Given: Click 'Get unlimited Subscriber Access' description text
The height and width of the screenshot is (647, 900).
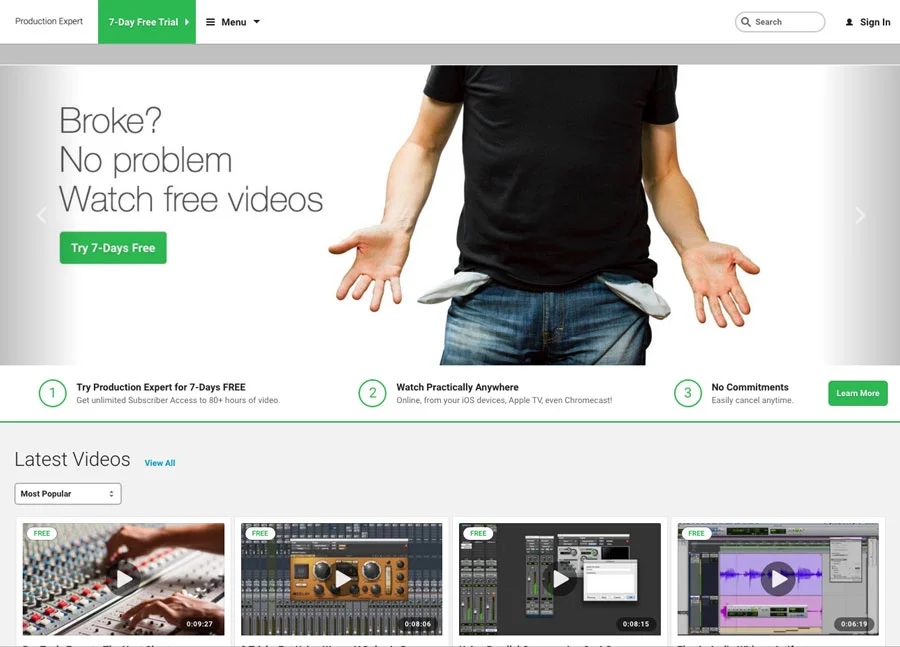Looking at the screenshot, I should tap(178, 400).
